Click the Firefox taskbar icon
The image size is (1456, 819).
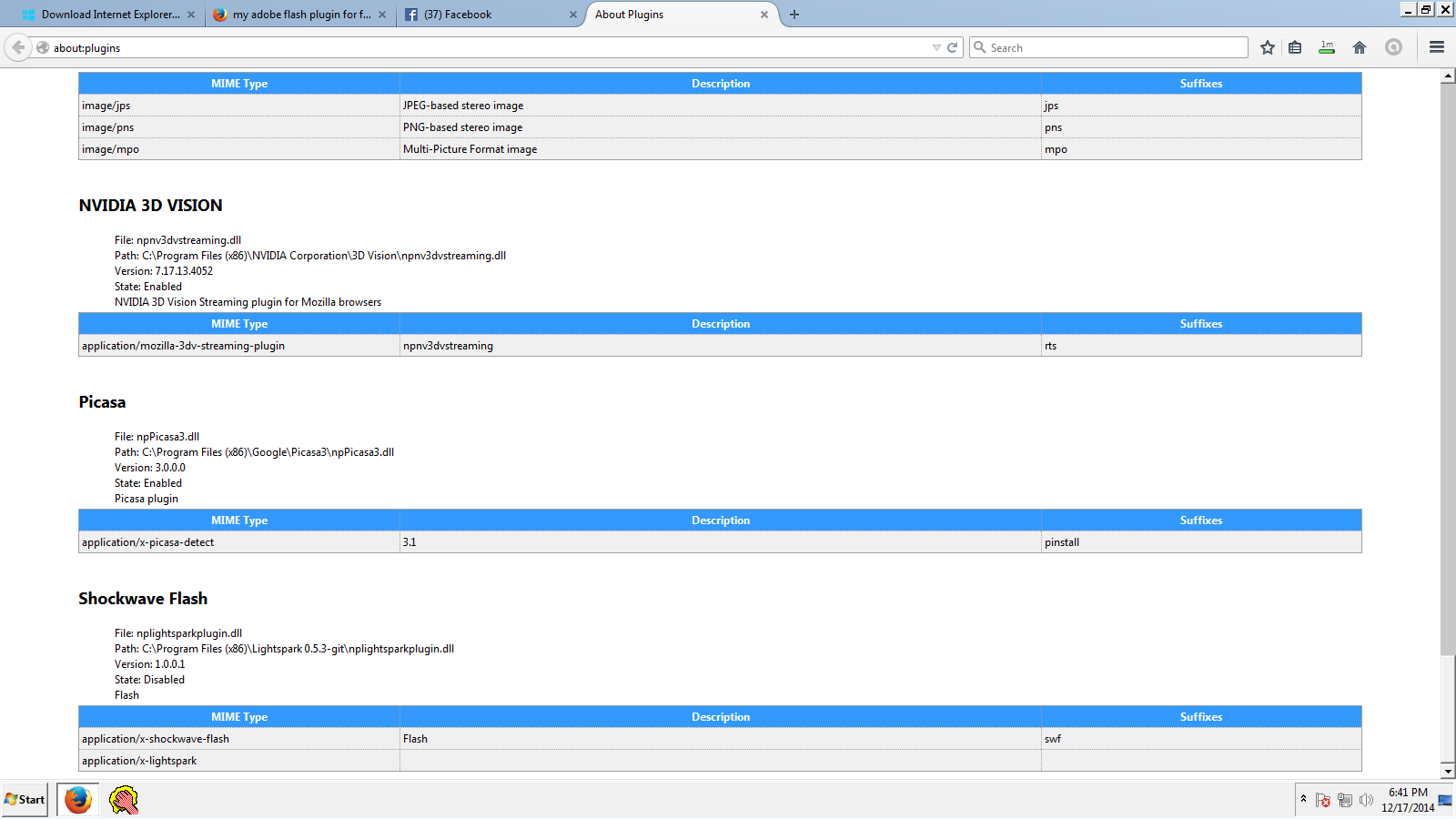pos(78,800)
